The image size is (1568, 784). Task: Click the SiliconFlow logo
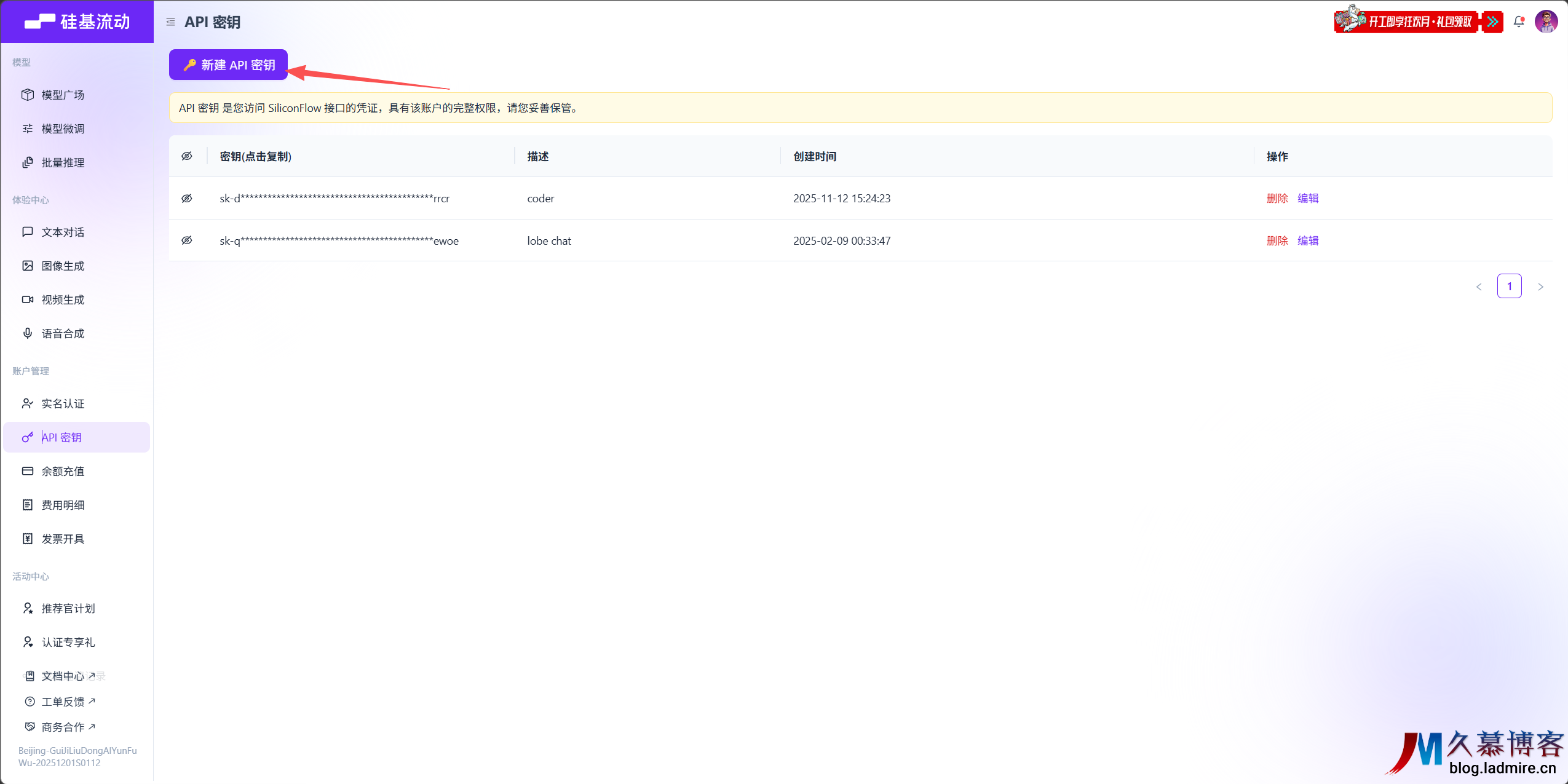point(77,22)
